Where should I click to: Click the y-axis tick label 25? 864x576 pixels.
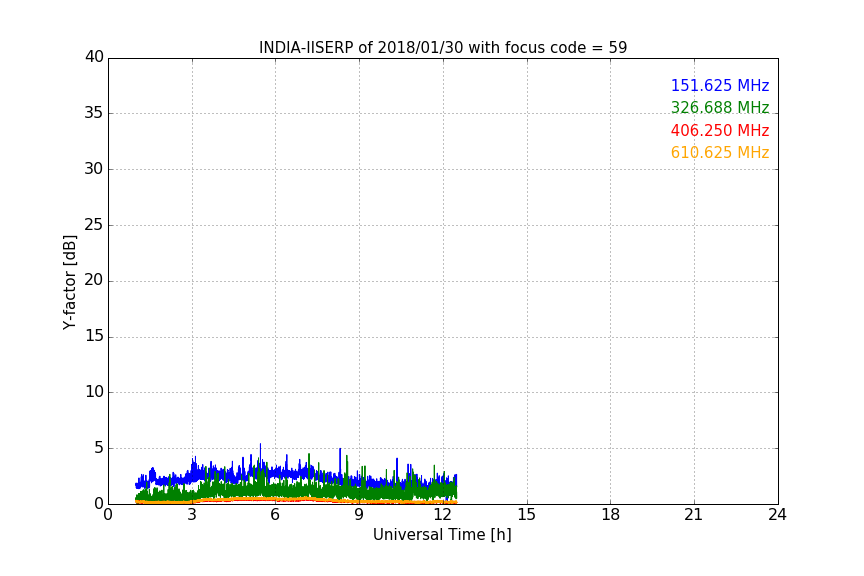point(94,224)
